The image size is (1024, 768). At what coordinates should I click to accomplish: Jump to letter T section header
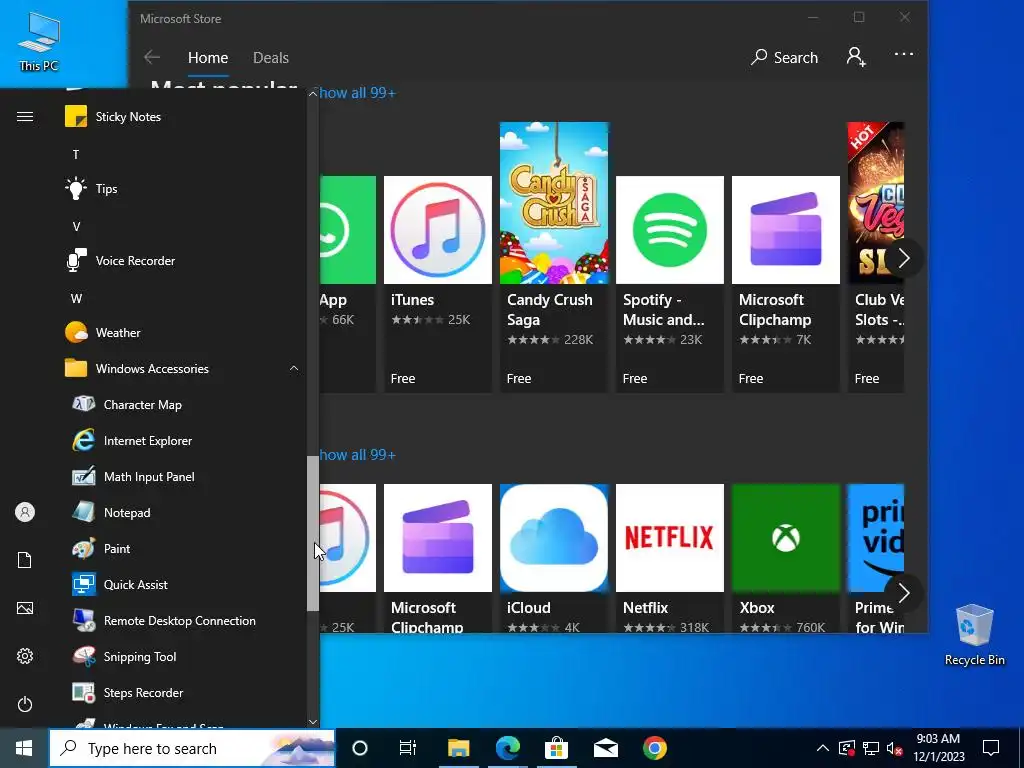click(76, 155)
